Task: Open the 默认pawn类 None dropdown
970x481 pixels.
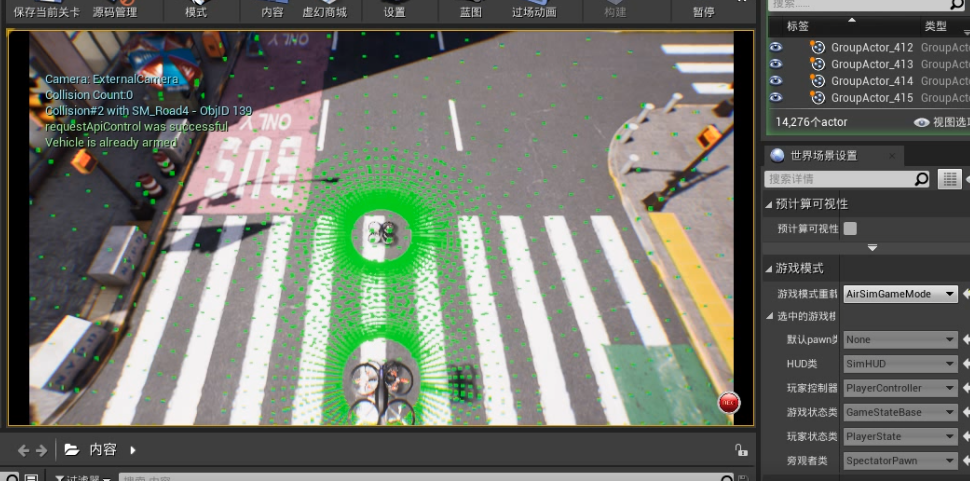Action: coord(901,339)
